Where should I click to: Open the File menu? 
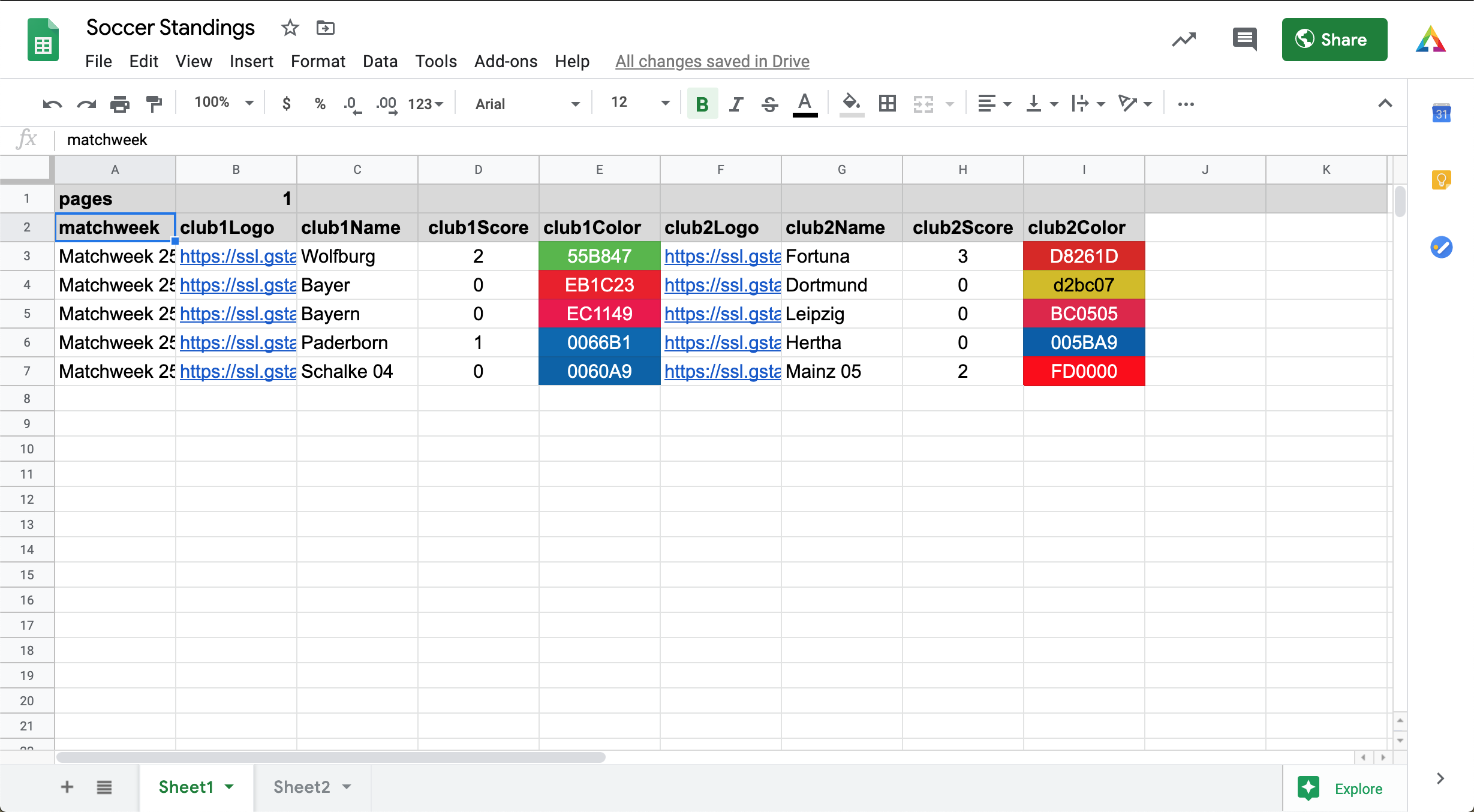tap(98, 61)
